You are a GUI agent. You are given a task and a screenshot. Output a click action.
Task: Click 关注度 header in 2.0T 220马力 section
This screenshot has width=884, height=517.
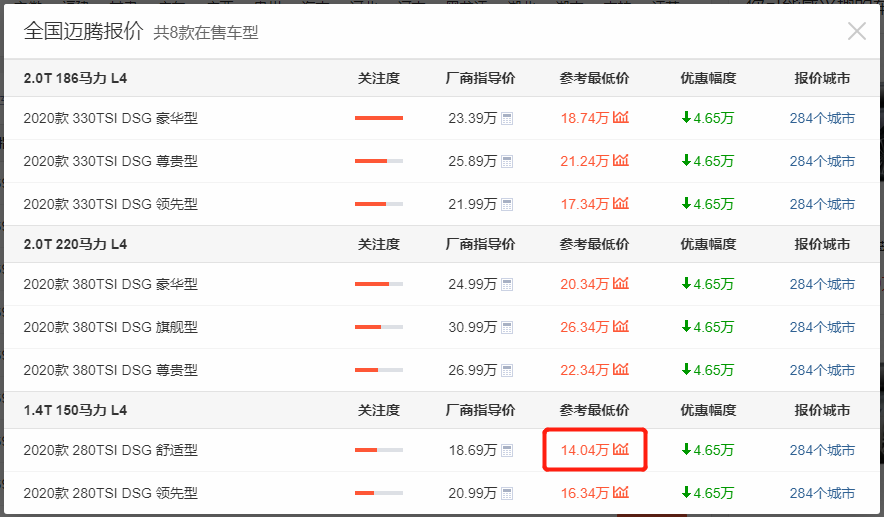[379, 244]
